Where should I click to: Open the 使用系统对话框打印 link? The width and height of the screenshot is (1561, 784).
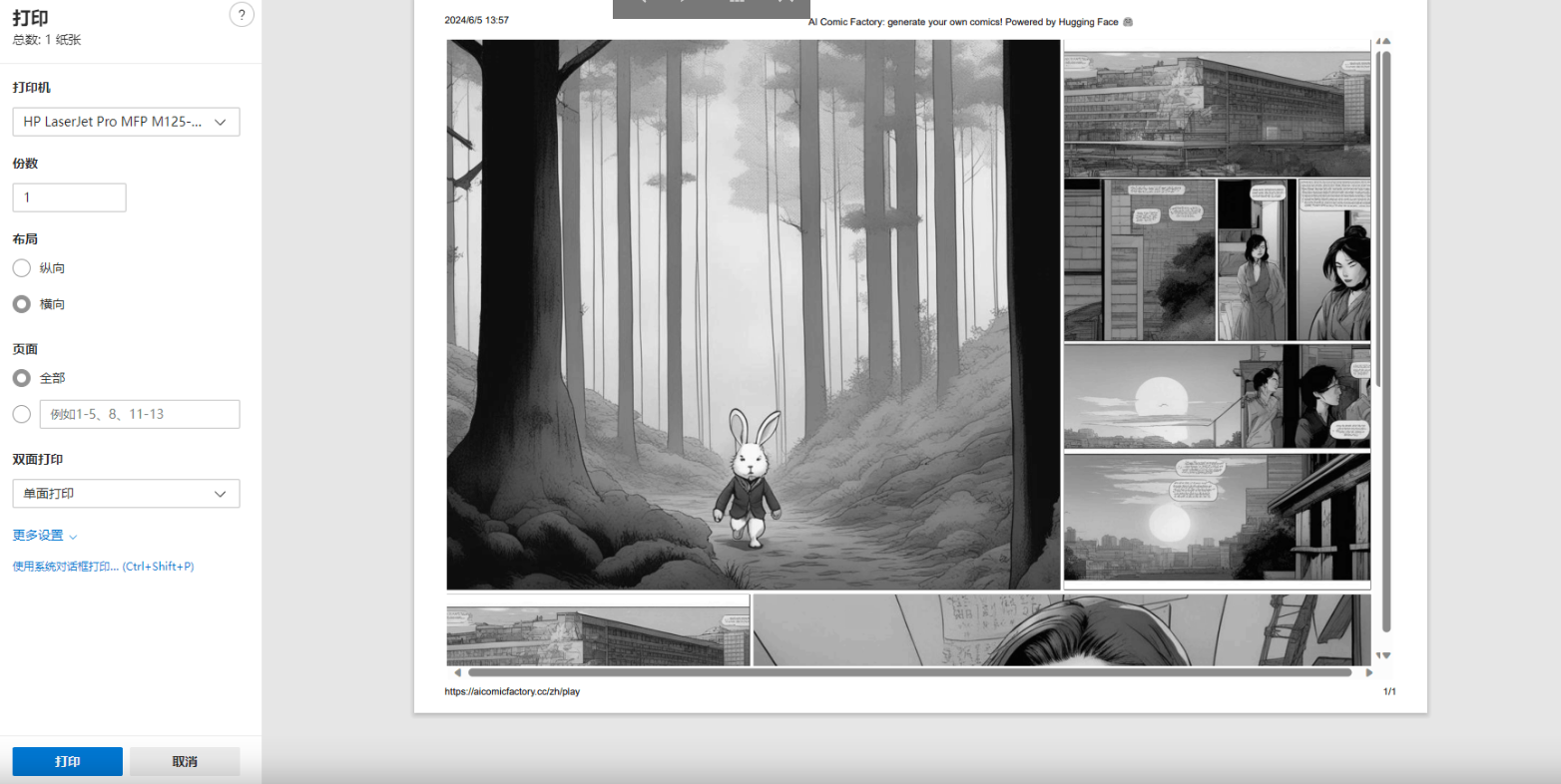(103, 567)
